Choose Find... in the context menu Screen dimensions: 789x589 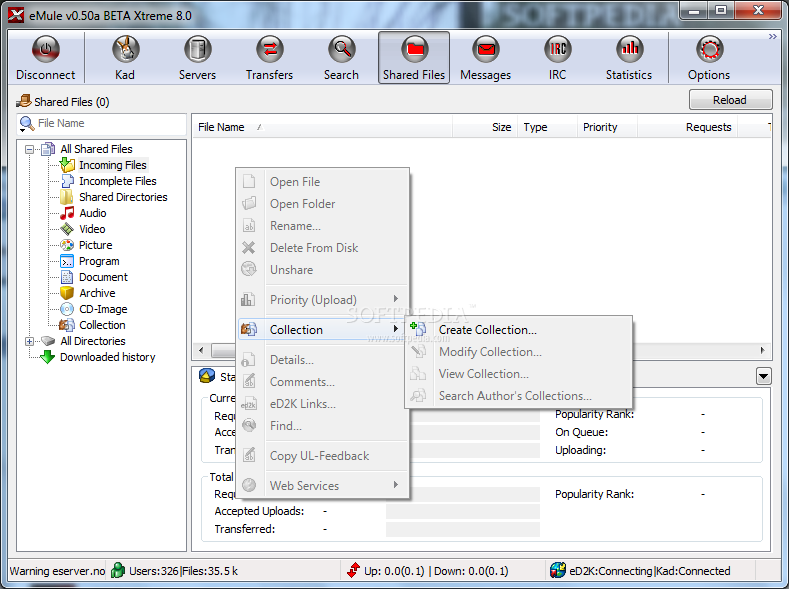323,426
